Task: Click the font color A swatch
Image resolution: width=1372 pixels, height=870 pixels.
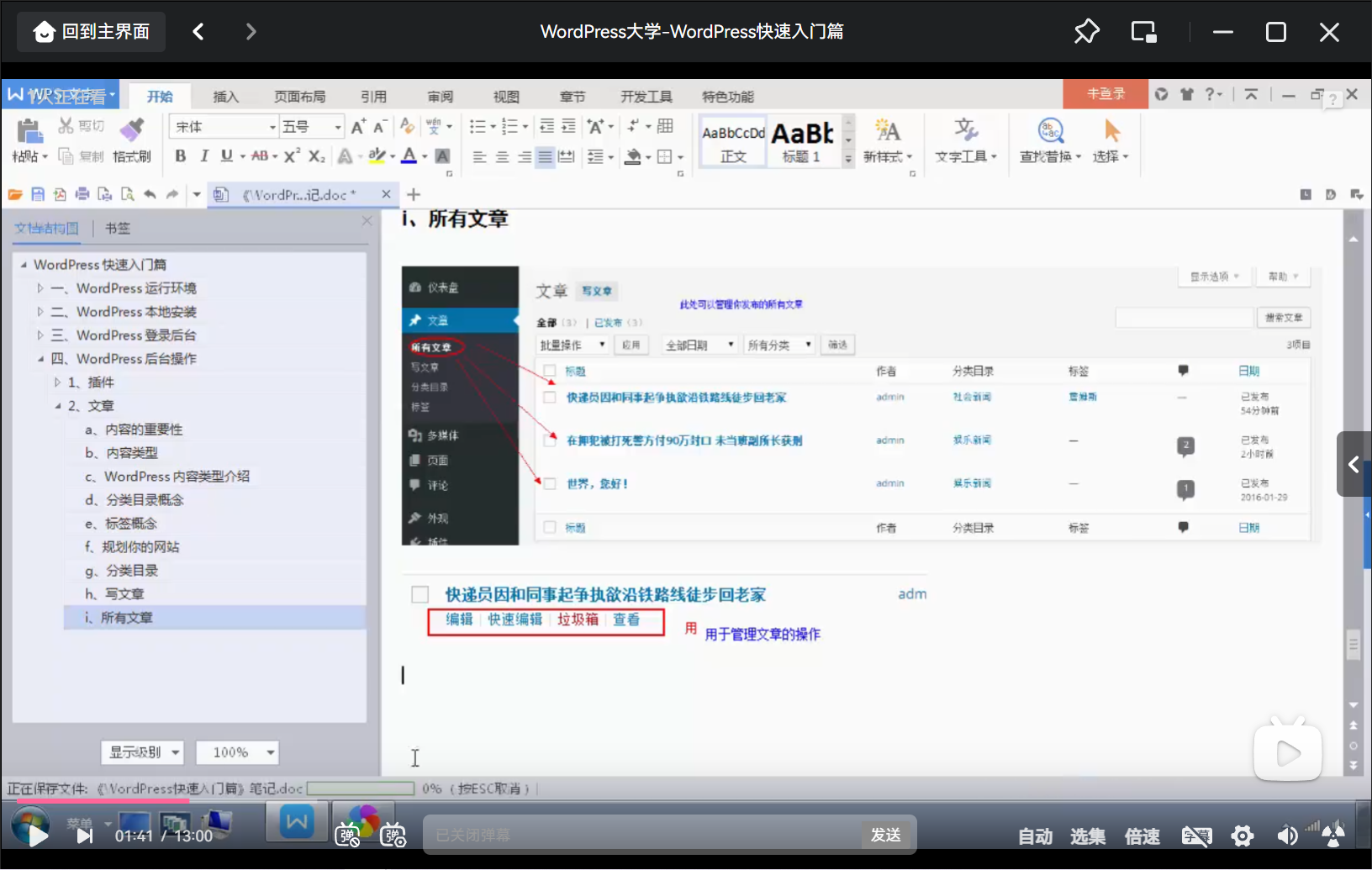Action: point(409,156)
